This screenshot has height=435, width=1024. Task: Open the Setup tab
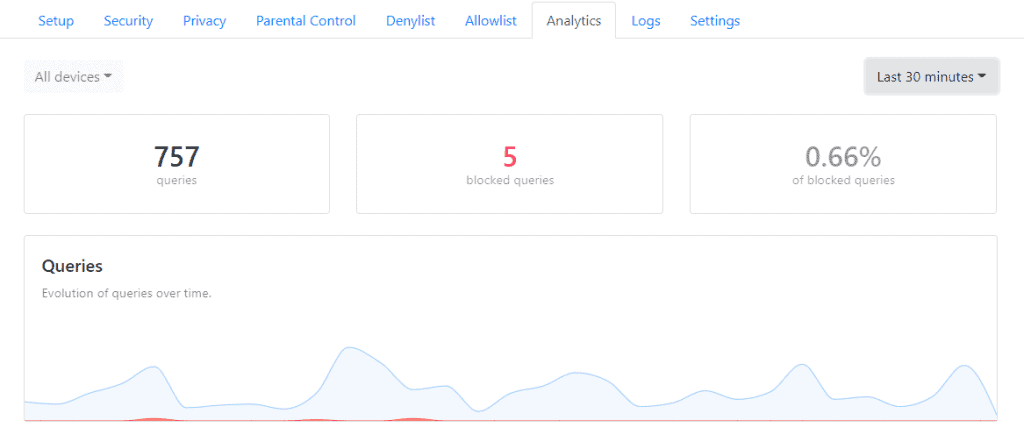(56, 21)
